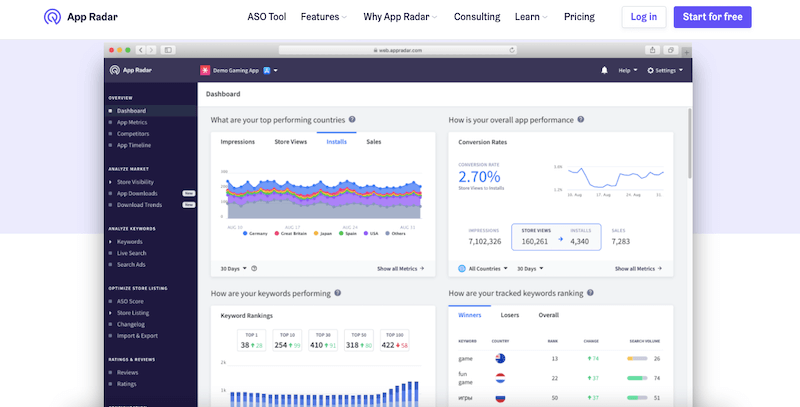Screen dimensions: 800x407
Task: Open the Consulting page
Action: coord(477,17)
